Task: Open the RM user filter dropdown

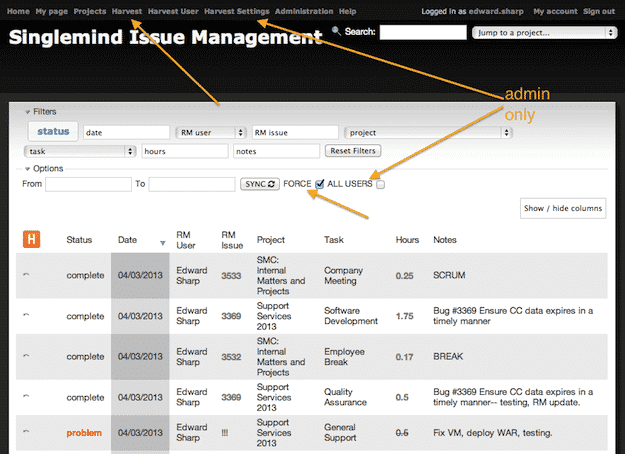Action: pos(211,132)
